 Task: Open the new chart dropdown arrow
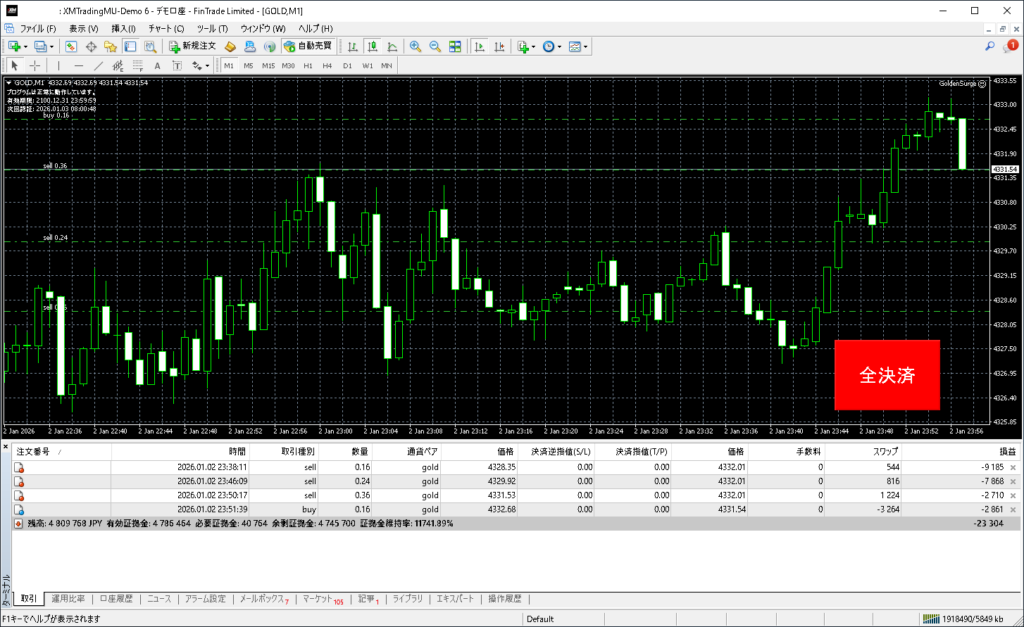[25, 46]
